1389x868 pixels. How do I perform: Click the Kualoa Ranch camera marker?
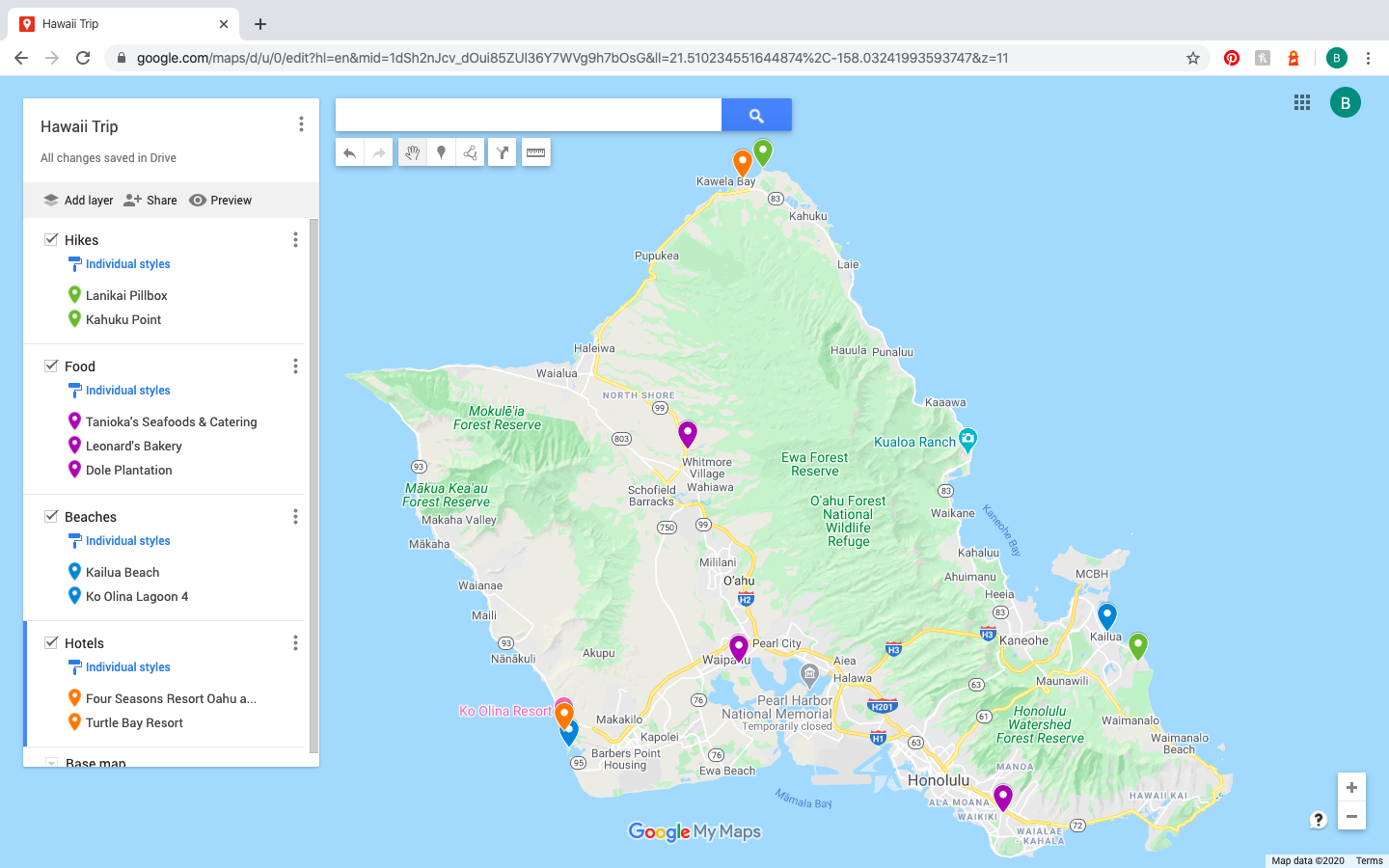pyautogui.click(x=967, y=439)
